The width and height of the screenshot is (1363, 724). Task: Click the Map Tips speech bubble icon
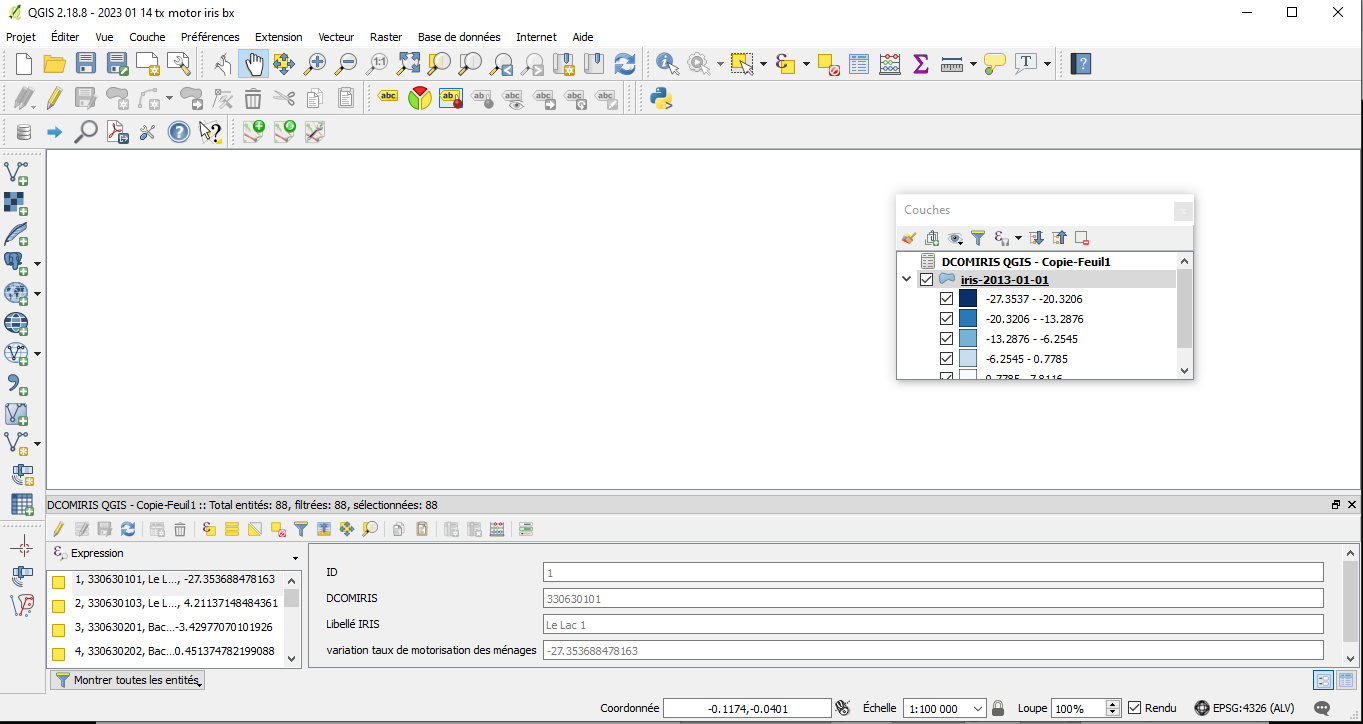pos(994,64)
